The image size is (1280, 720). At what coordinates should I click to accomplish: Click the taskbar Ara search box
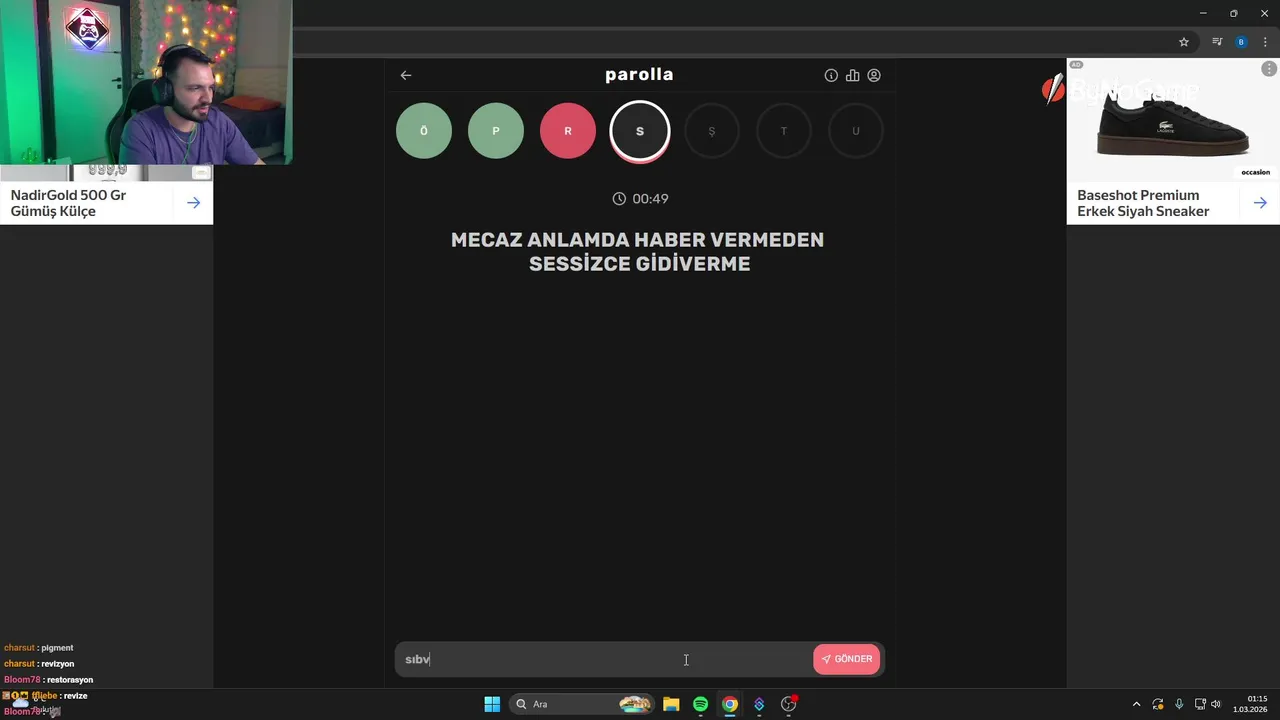[x=582, y=704]
